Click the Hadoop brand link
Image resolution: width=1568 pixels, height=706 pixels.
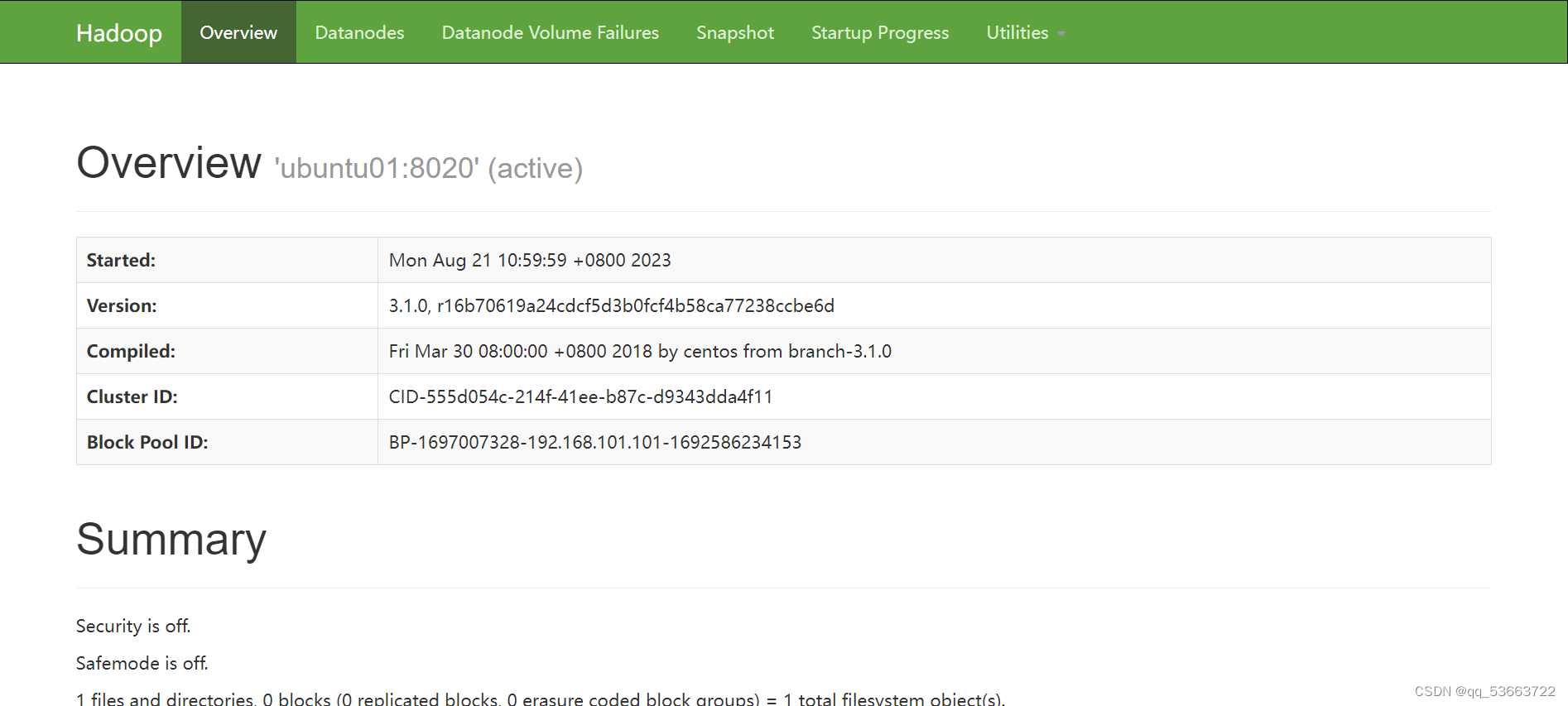point(118,32)
